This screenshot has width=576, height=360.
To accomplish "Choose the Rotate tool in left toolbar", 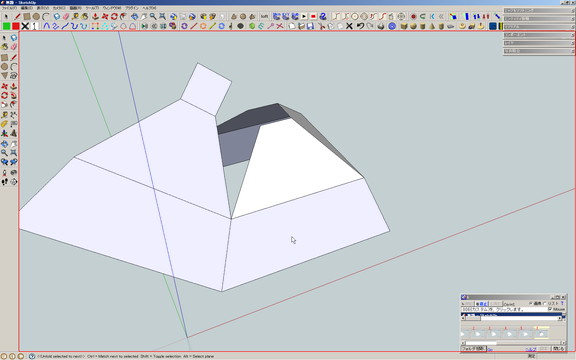I will (x=4, y=96).
